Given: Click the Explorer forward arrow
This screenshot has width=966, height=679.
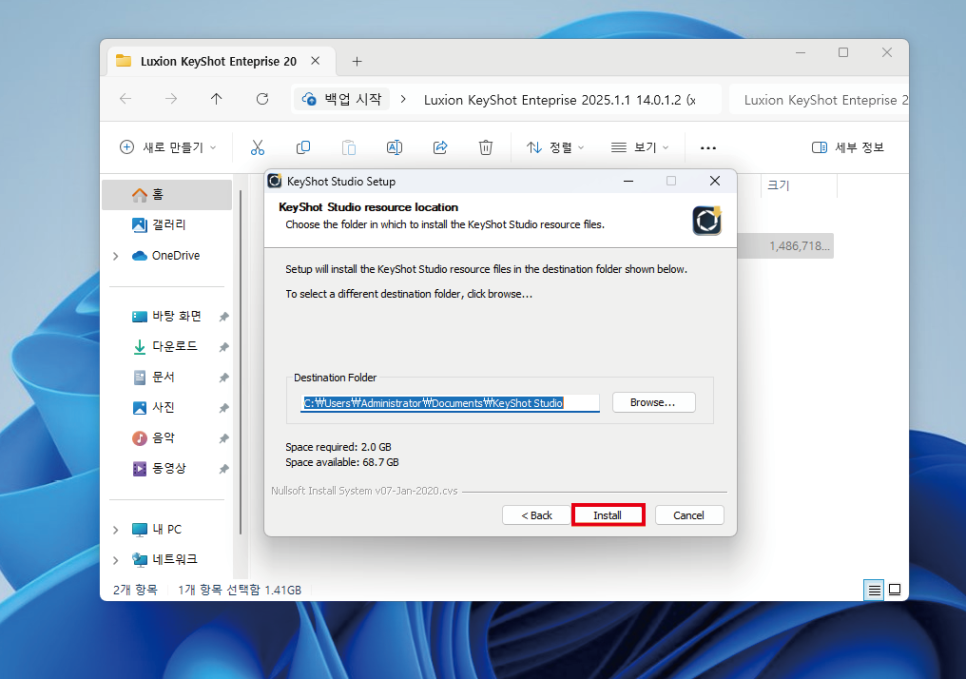Looking at the screenshot, I should click(171, 99).
